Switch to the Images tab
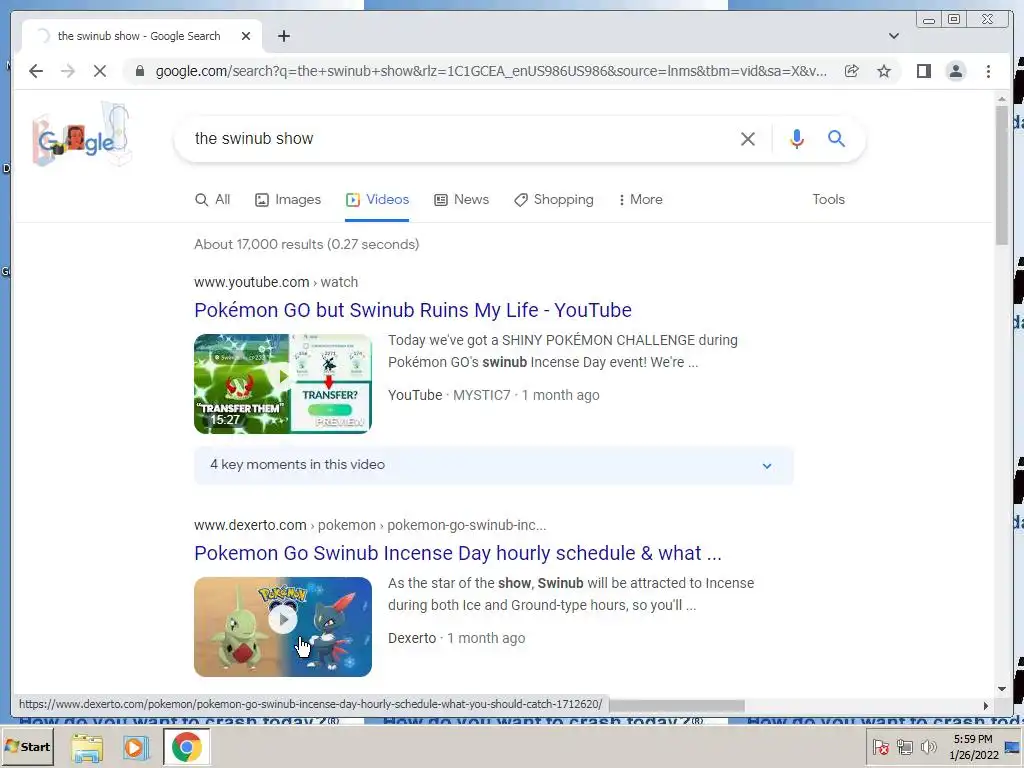The height and width of the screenshot is (768, 1024). click(288, 200)
